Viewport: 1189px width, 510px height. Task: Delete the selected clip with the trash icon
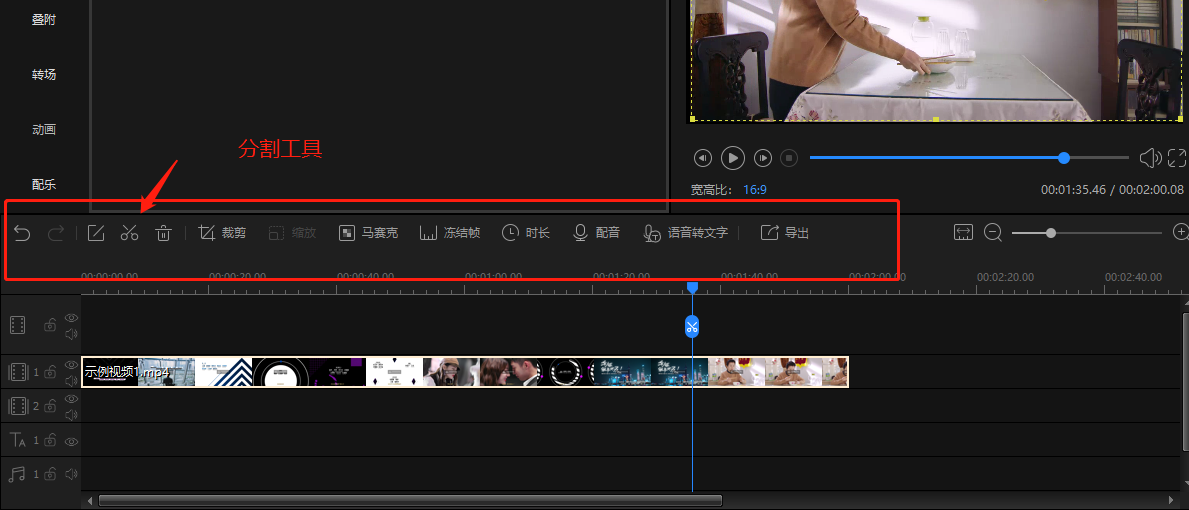coord(163,233)
